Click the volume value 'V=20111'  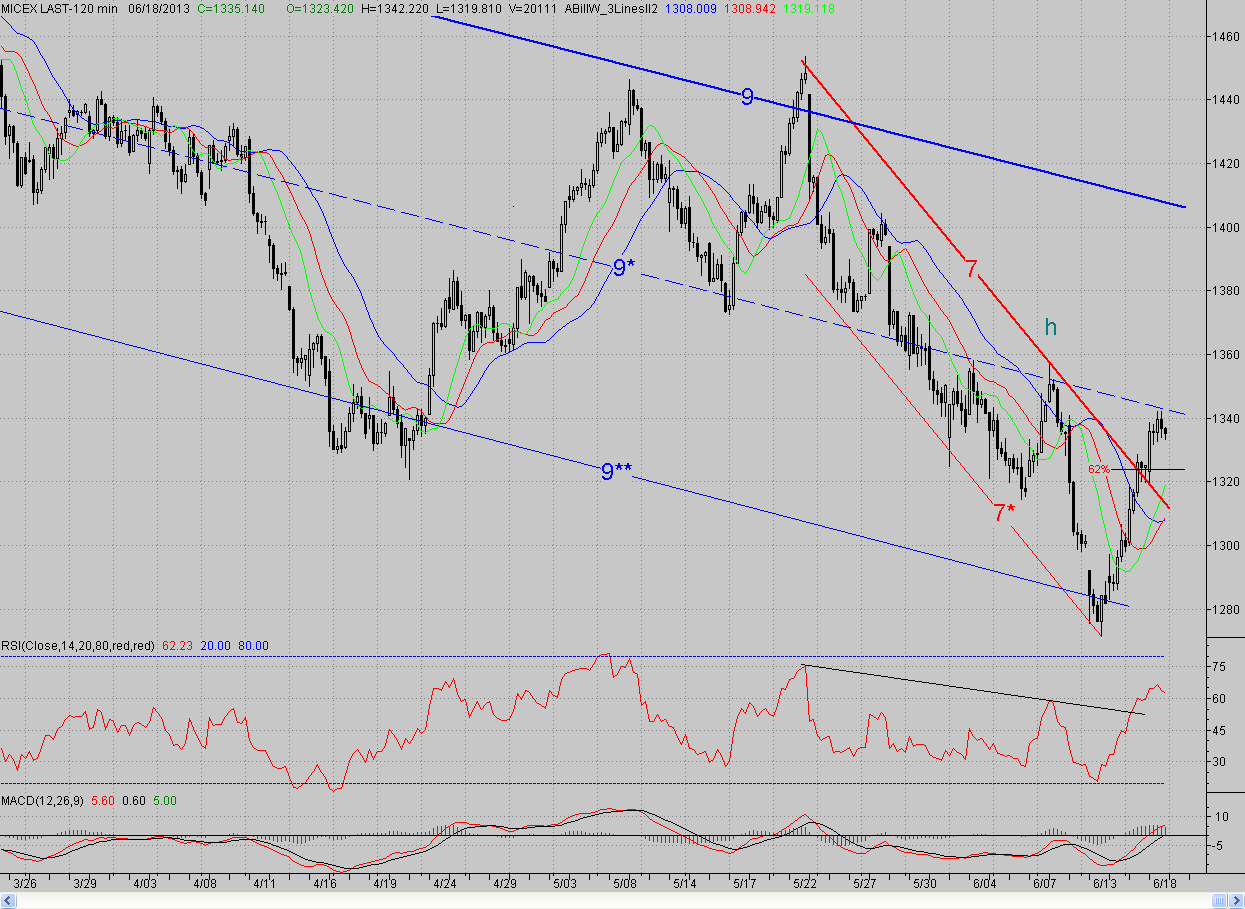pyautogui.click(x=533, y=8)
